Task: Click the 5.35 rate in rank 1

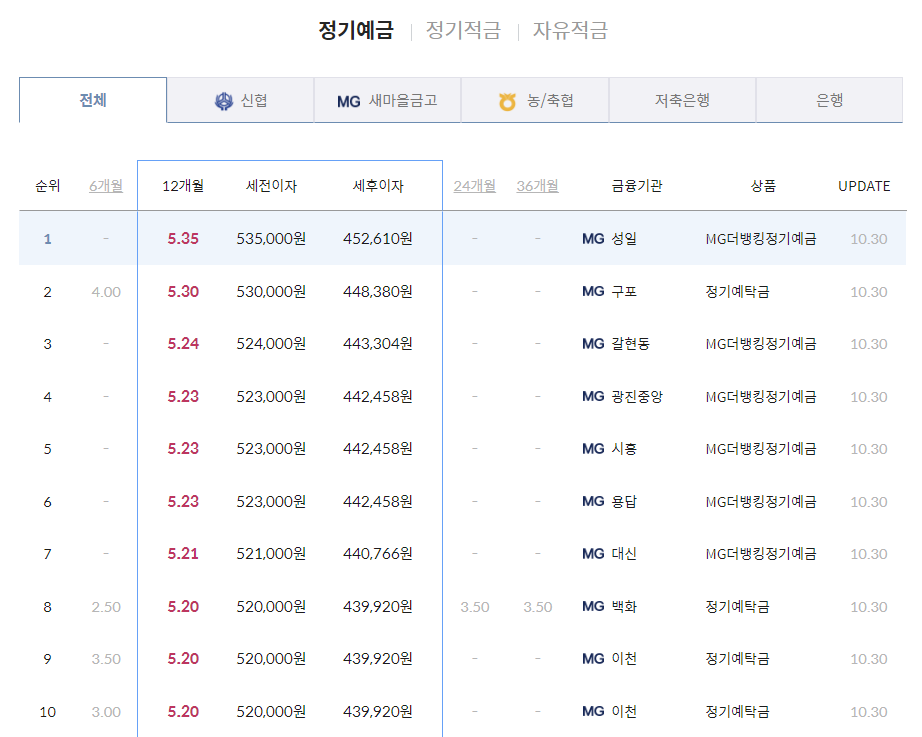Action: (x=183, y=239)
